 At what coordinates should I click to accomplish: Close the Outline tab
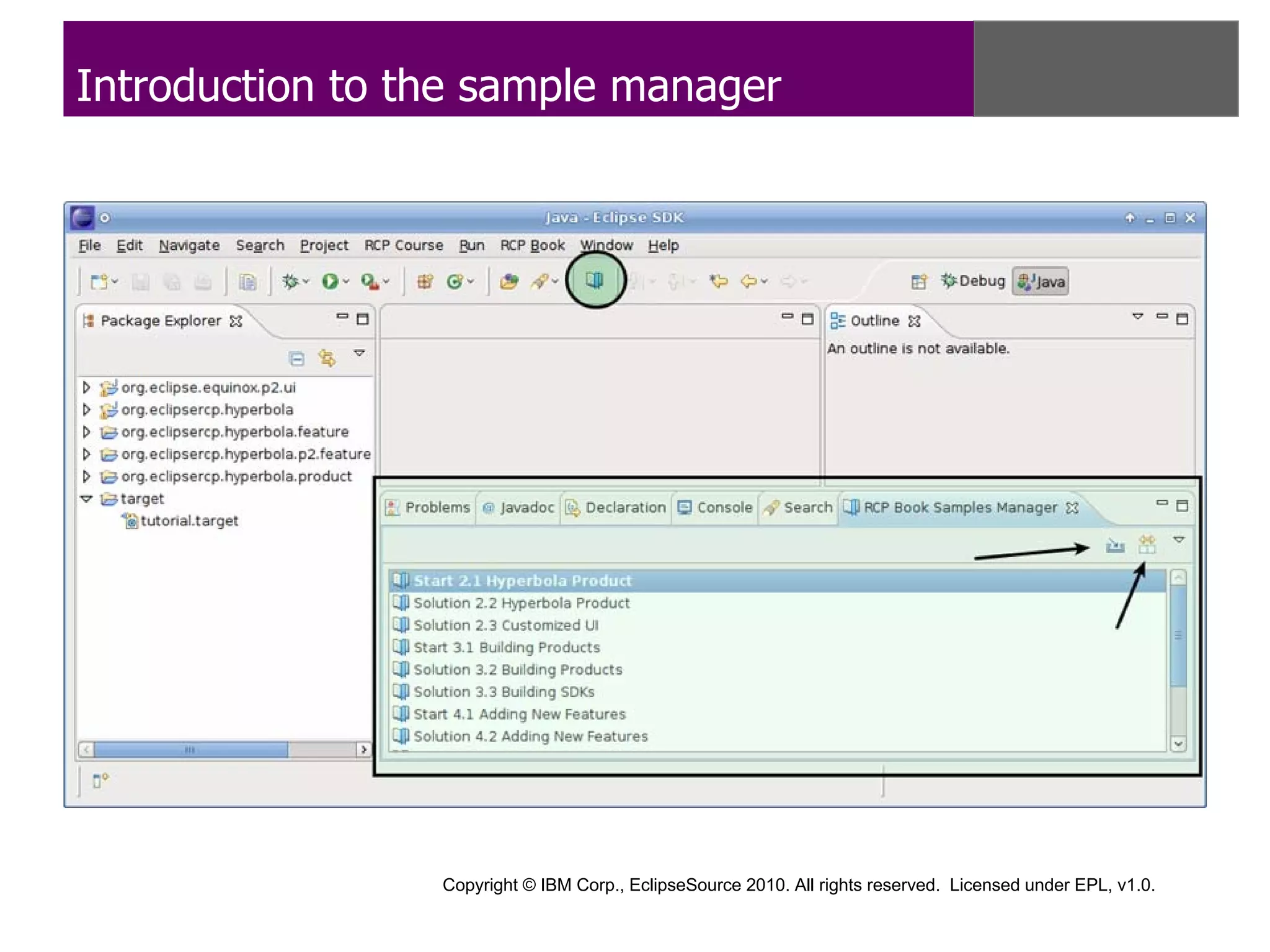pyautogui.click(x=914, y=321)
